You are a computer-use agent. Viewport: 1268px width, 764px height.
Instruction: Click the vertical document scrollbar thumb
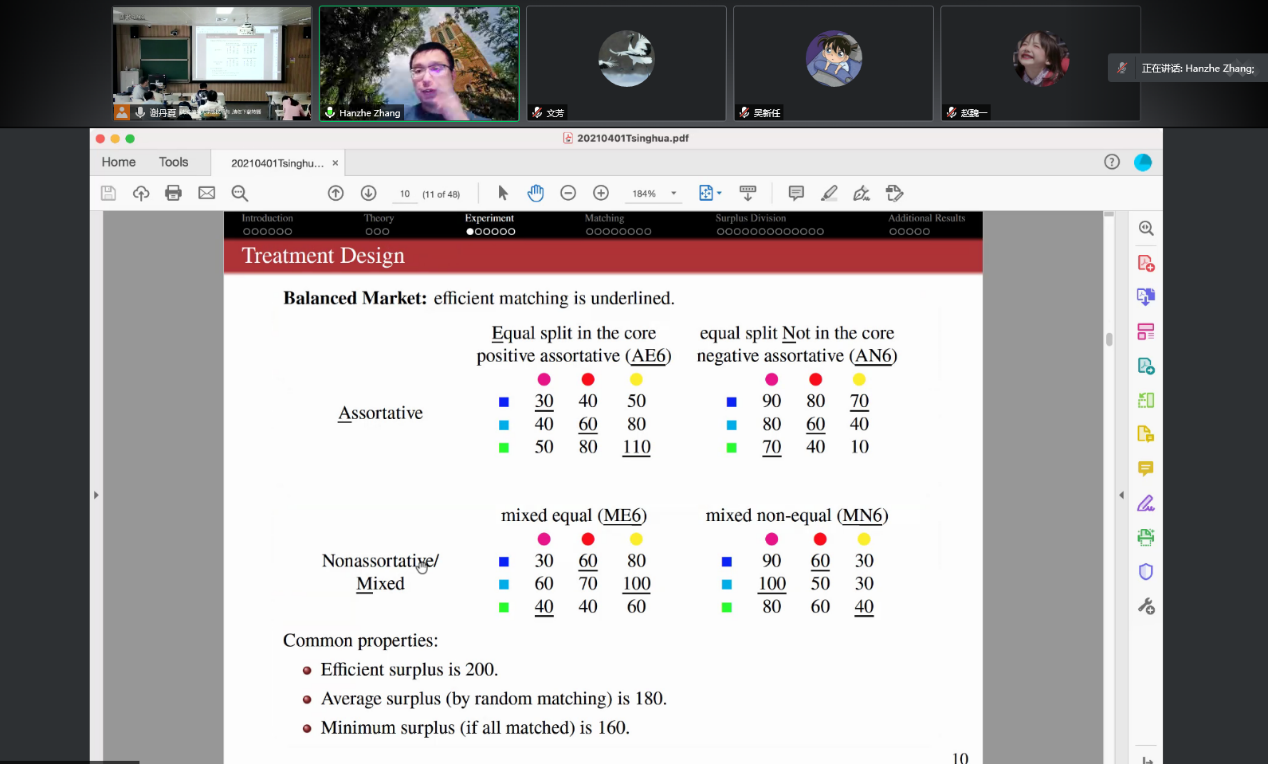pyautogui.click(x=1109, y=340)
